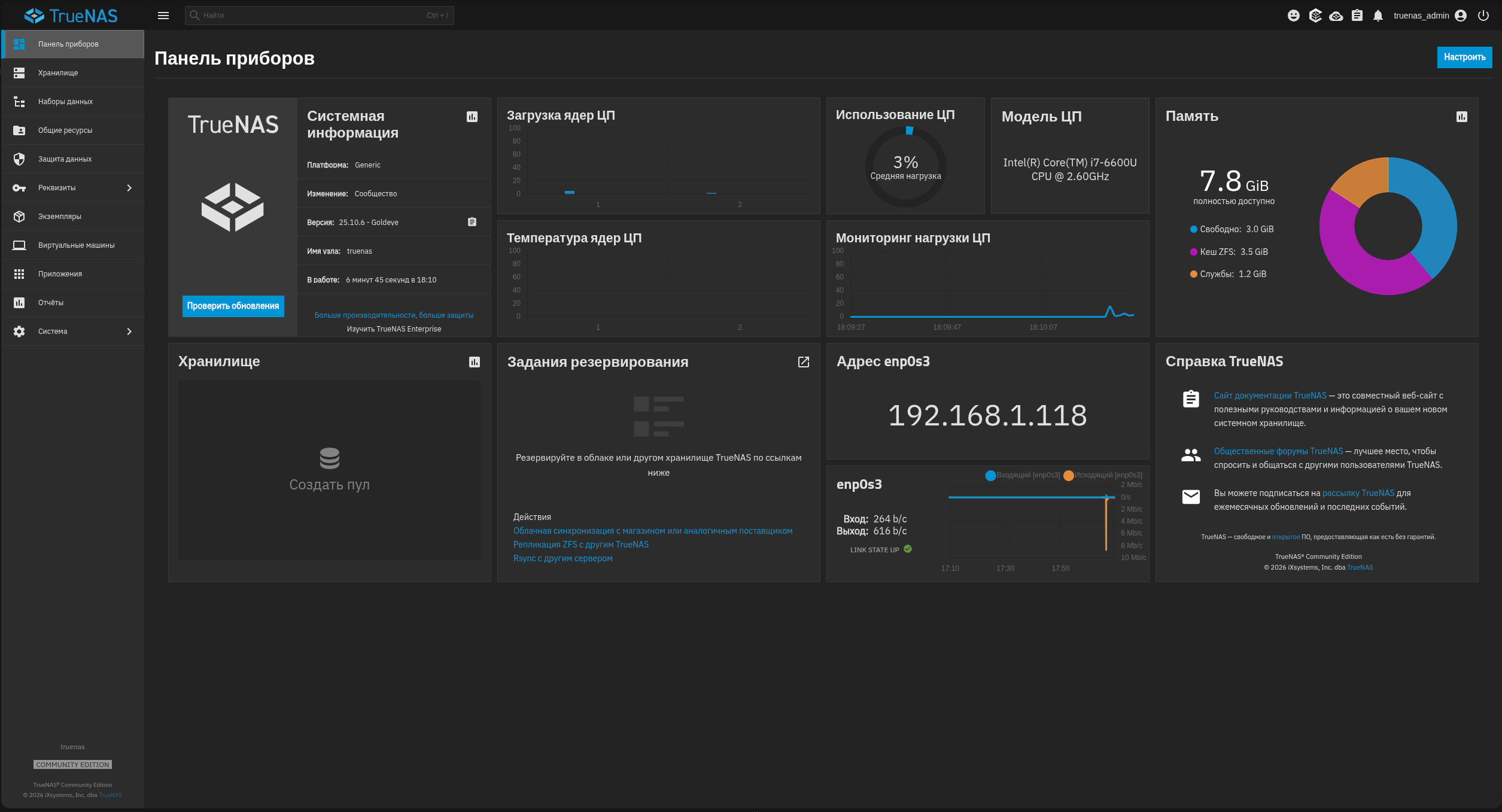
Task: Copy version info with clipboard icon
Action: click(472, 222)
